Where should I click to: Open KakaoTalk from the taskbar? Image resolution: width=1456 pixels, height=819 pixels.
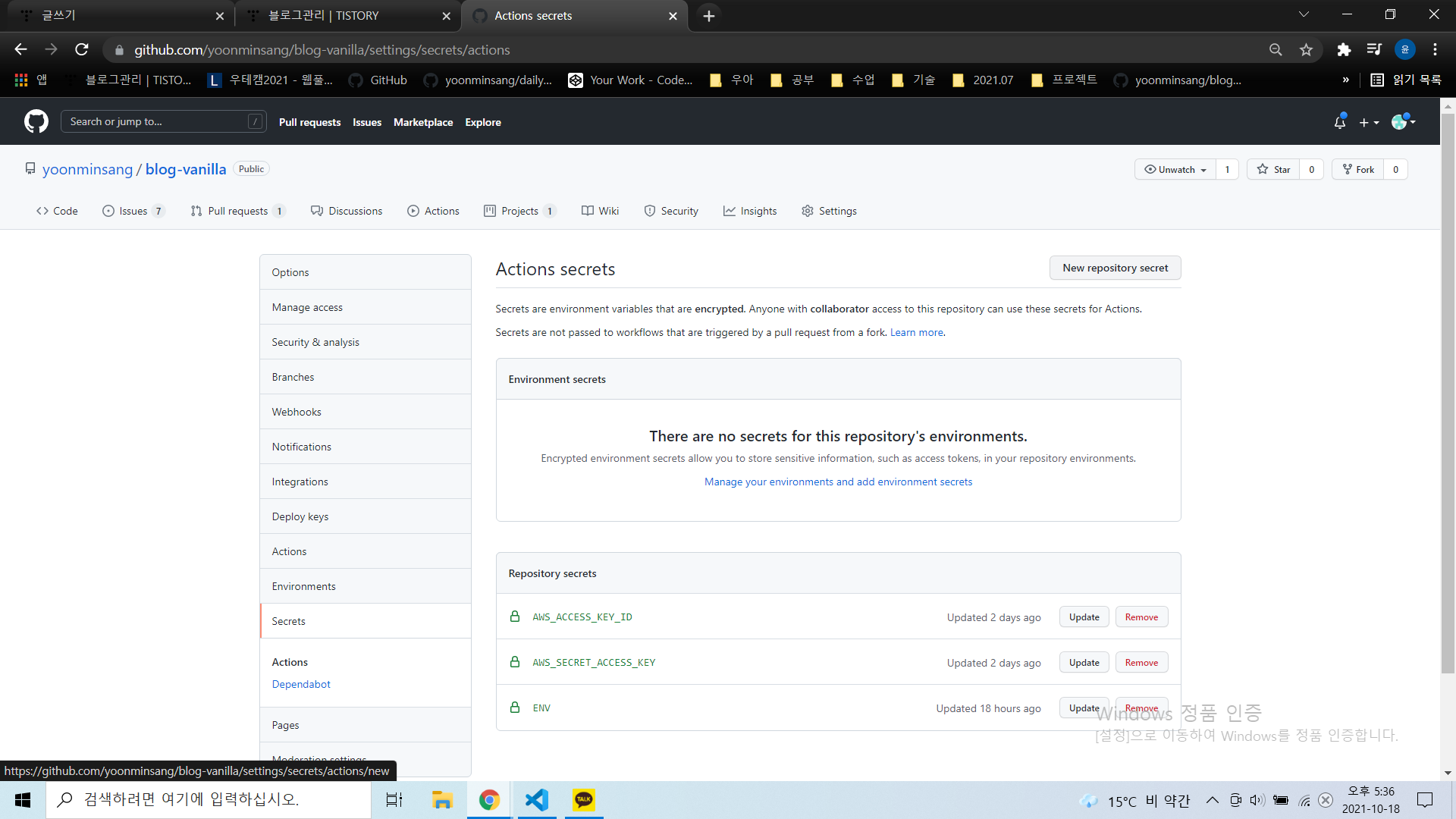tap(584, 800)
